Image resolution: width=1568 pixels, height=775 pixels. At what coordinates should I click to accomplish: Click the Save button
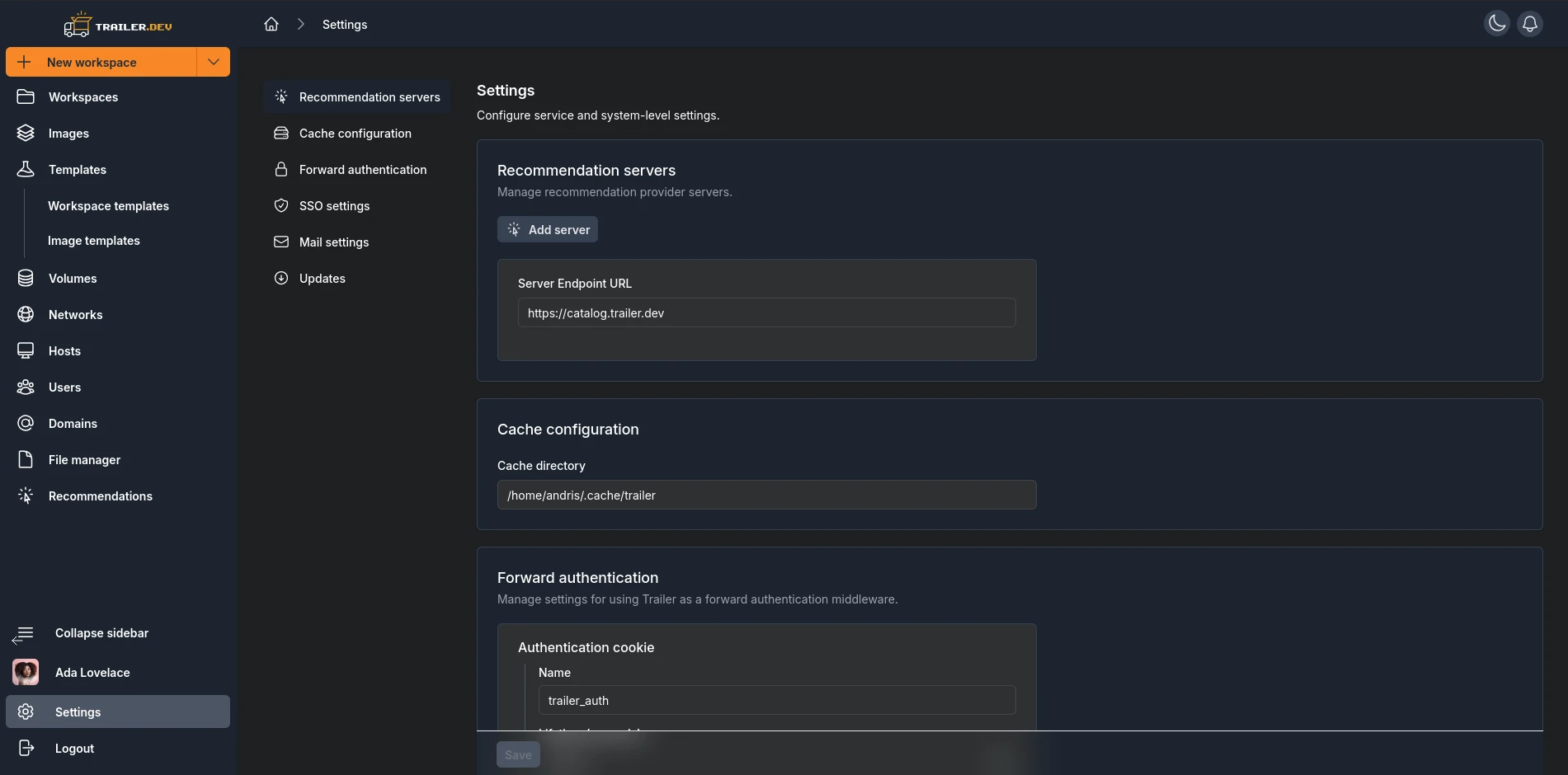click(x=518, y=754)
